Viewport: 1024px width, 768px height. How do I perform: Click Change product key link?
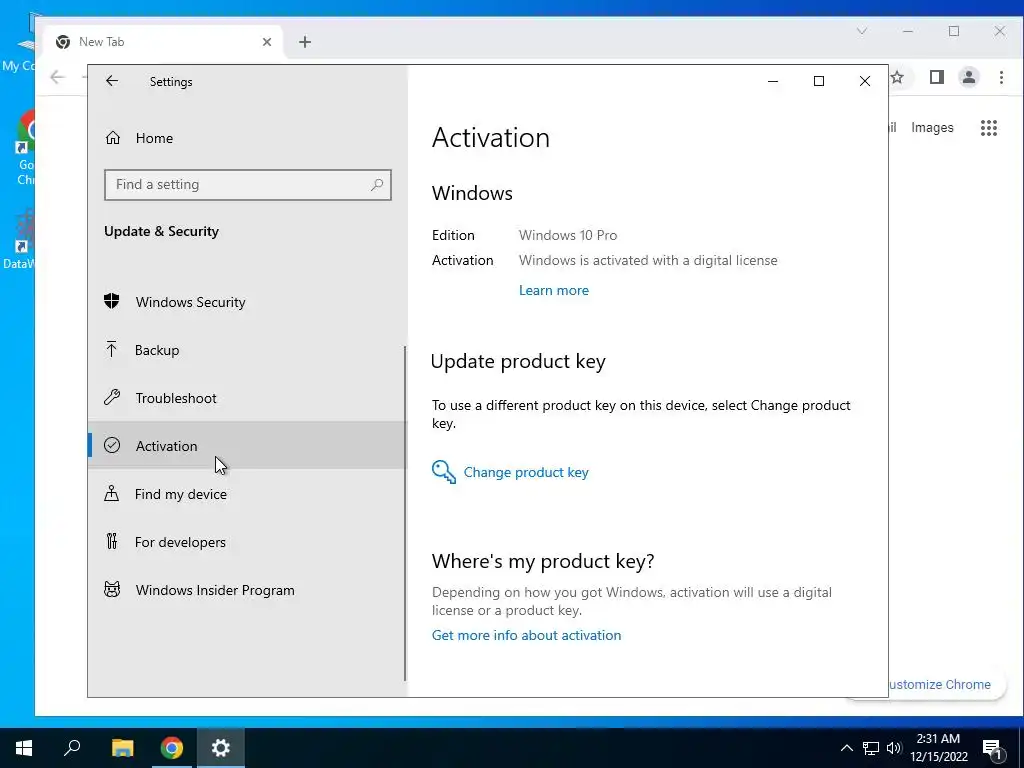click(x=526, y=472)
